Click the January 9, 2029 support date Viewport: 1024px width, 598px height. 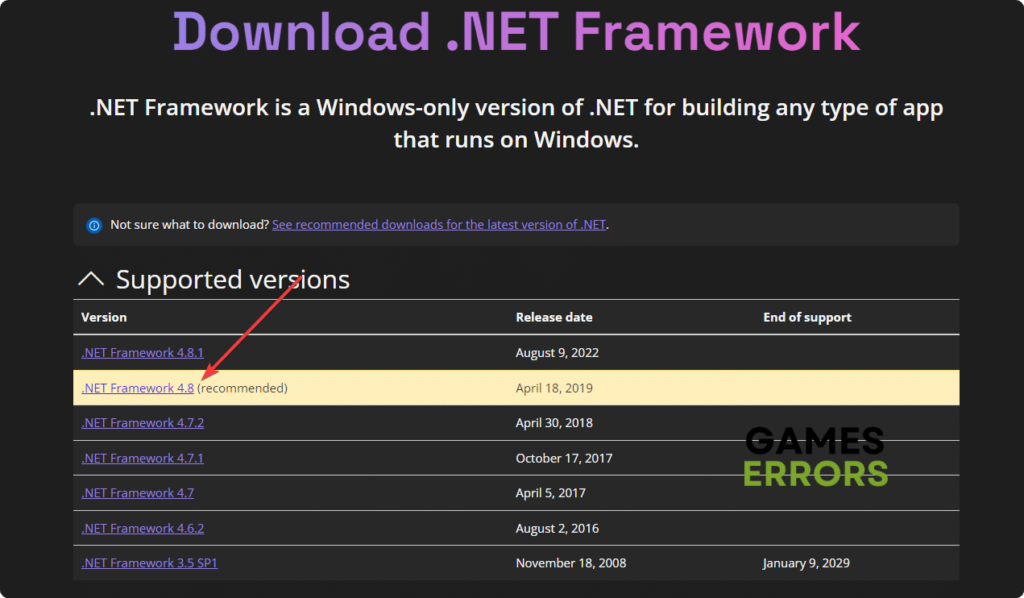[x=807, y=562]
